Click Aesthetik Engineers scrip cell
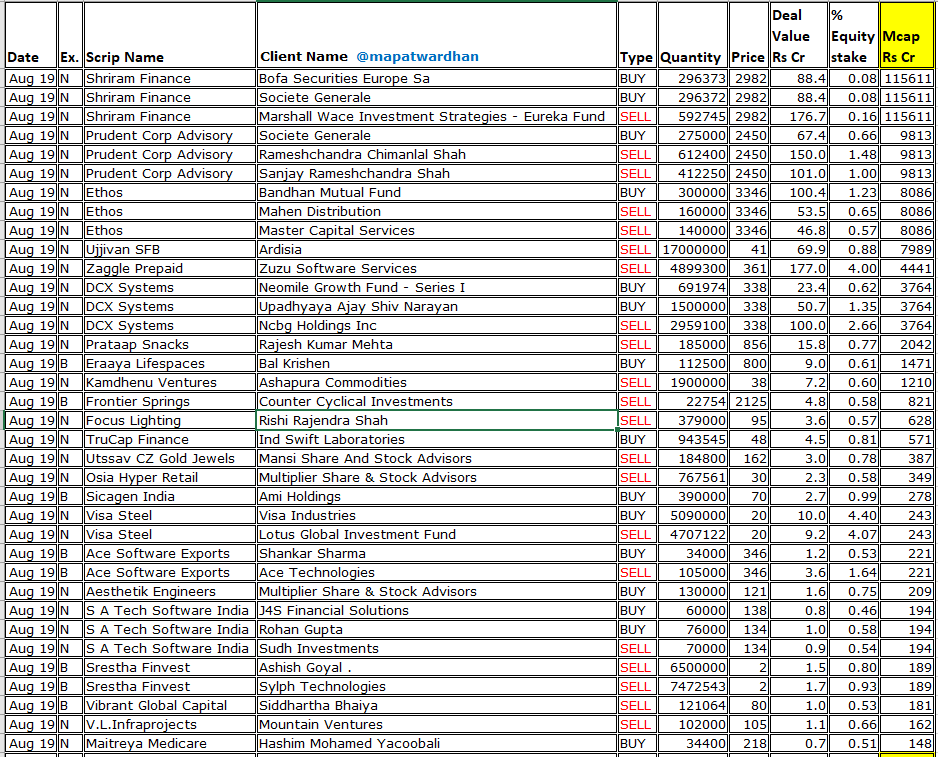This screenshot has width=938, height=757. (170, 592)
